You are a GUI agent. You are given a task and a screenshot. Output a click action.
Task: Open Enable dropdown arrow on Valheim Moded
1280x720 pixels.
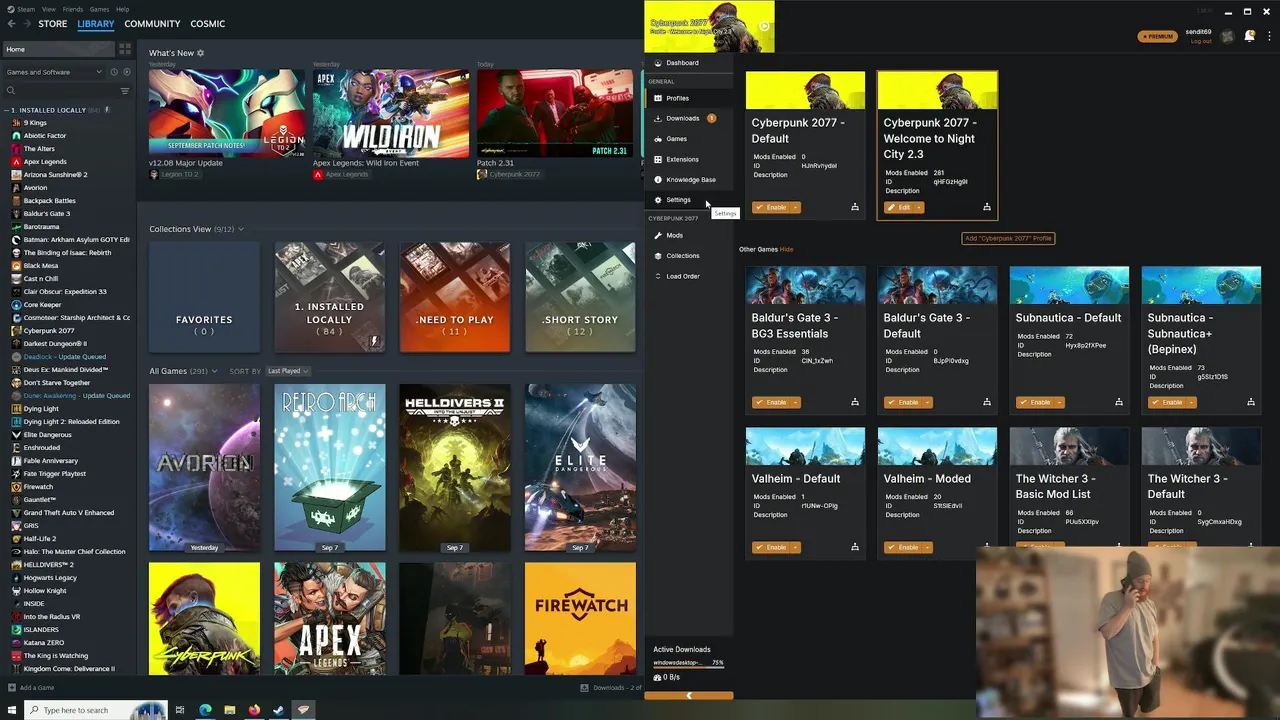coord(927,547)
